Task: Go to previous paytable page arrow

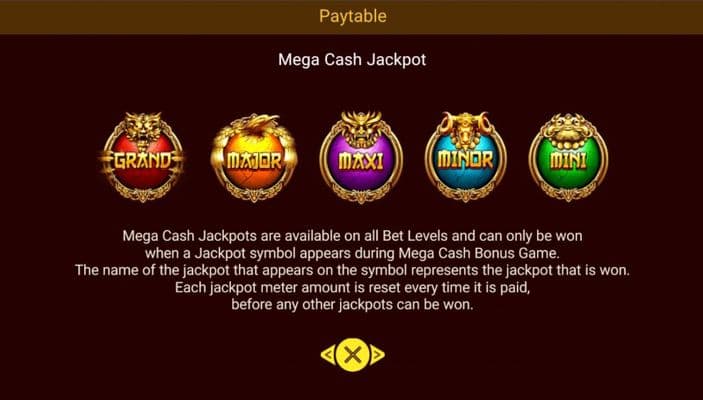Action: 328,355
